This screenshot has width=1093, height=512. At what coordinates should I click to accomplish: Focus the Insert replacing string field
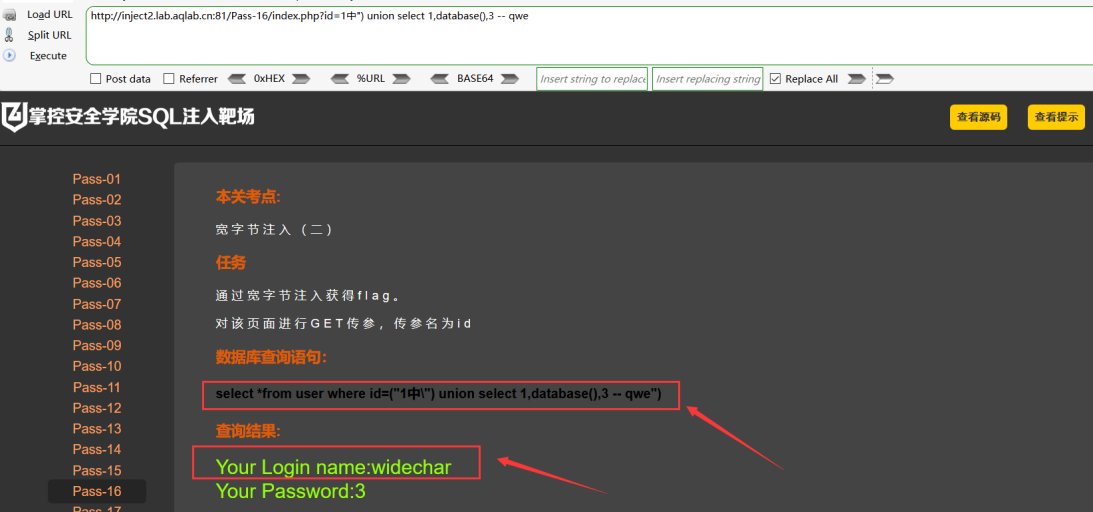pos(708,79)
